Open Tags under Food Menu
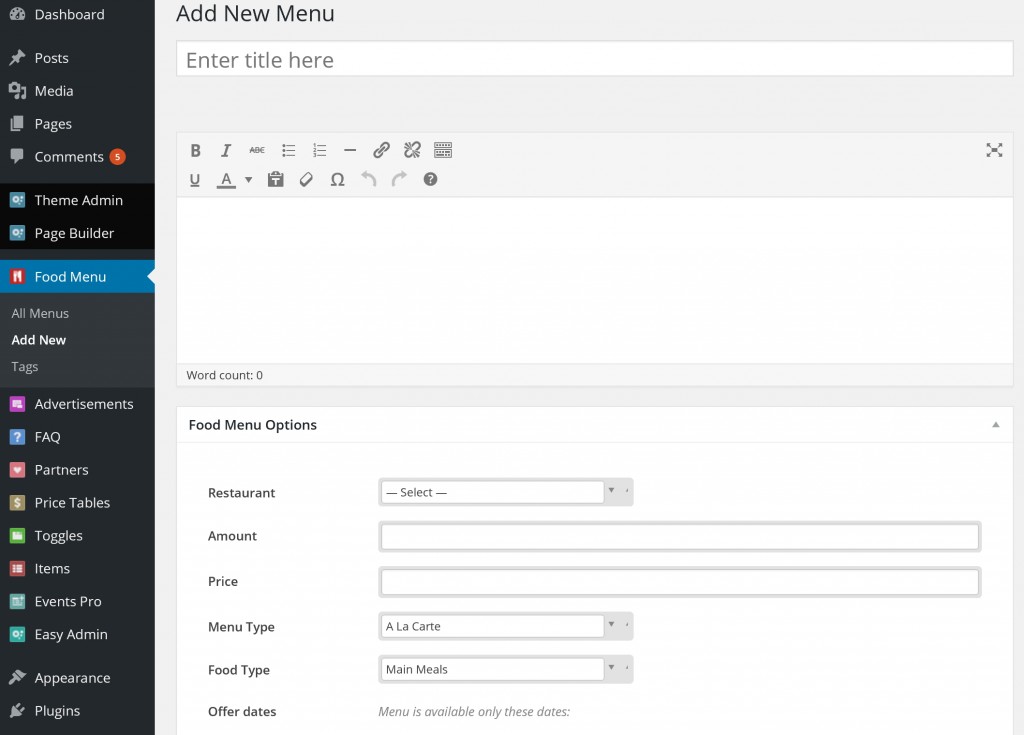The width and height of the screenshot is (1024, 735). [25, 367]
